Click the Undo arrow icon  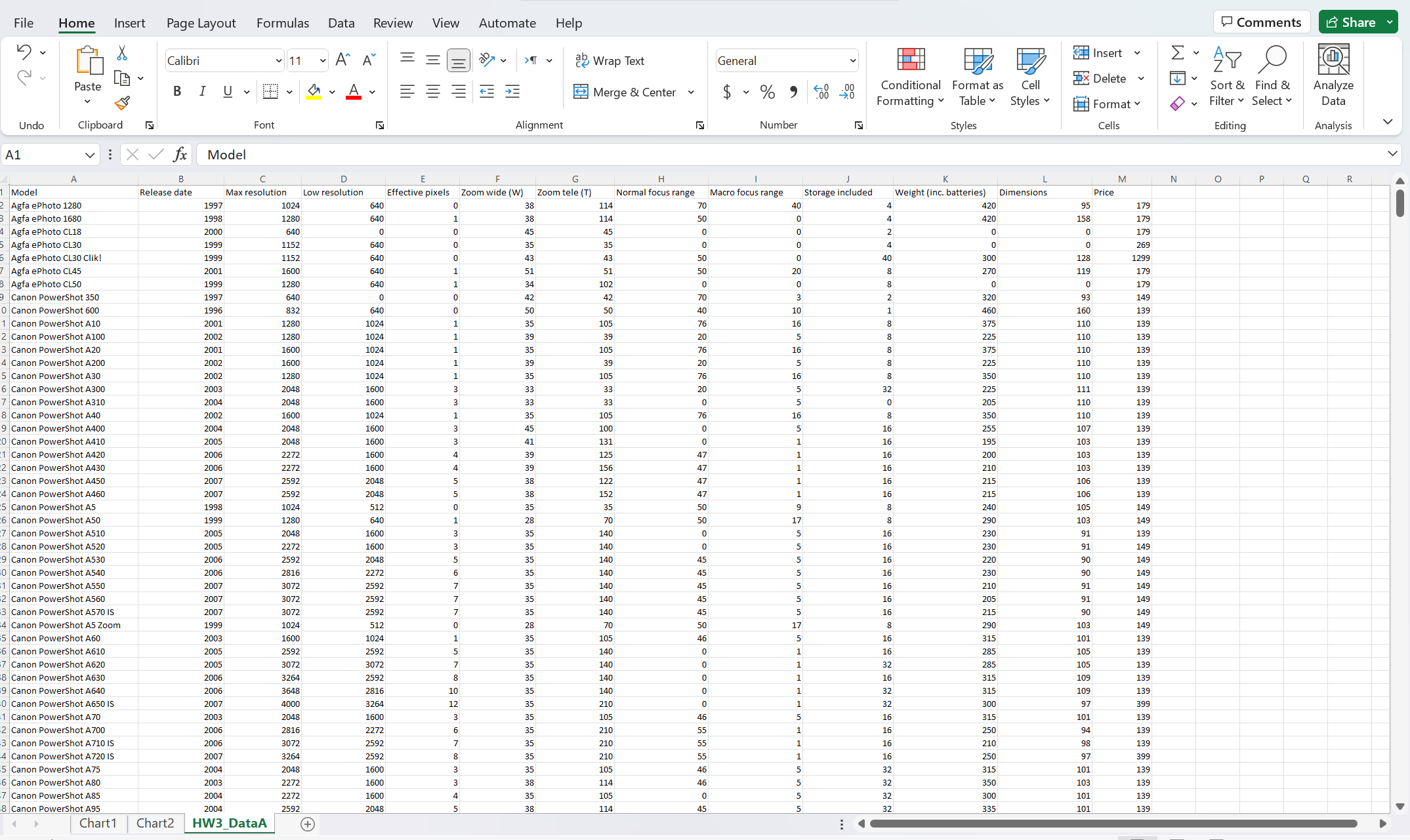tap(24, 52)
